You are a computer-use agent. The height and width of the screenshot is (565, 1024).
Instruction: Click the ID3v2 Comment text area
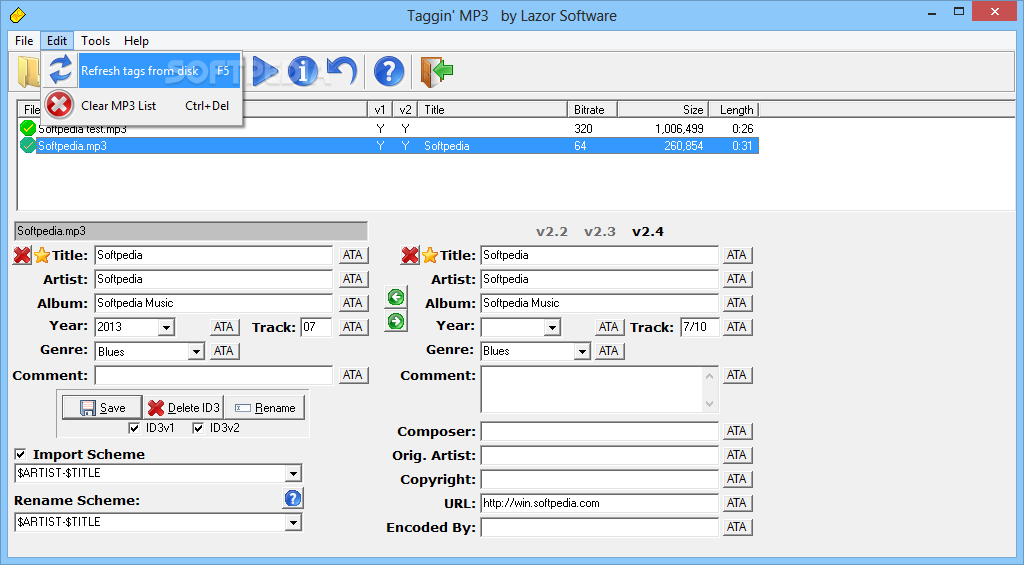point(600,389)
